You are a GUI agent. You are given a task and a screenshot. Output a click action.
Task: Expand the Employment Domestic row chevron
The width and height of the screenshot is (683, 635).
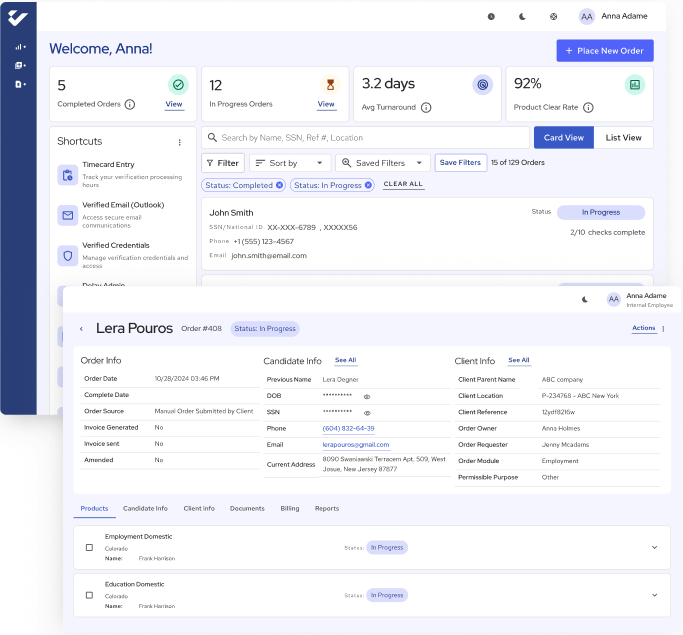pyautogui.click(x=655, y=547)
